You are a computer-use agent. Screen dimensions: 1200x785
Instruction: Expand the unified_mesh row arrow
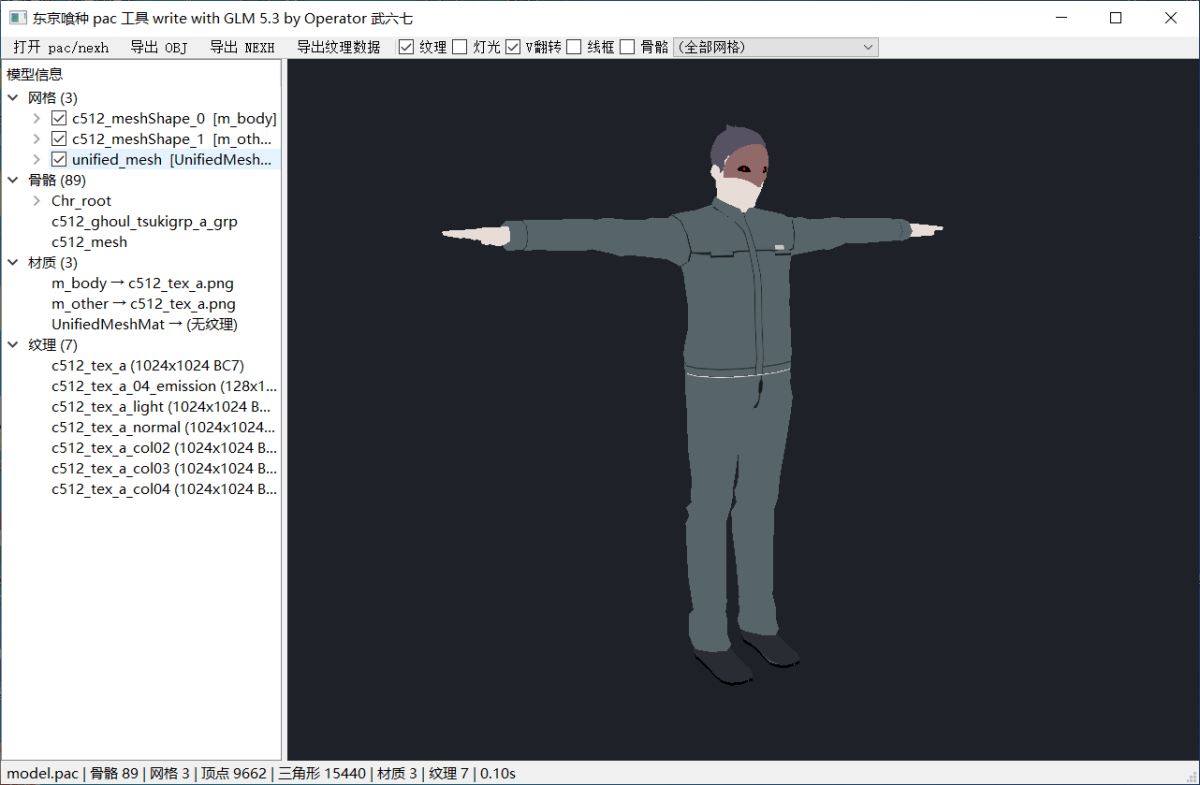(x=37, y=160)
